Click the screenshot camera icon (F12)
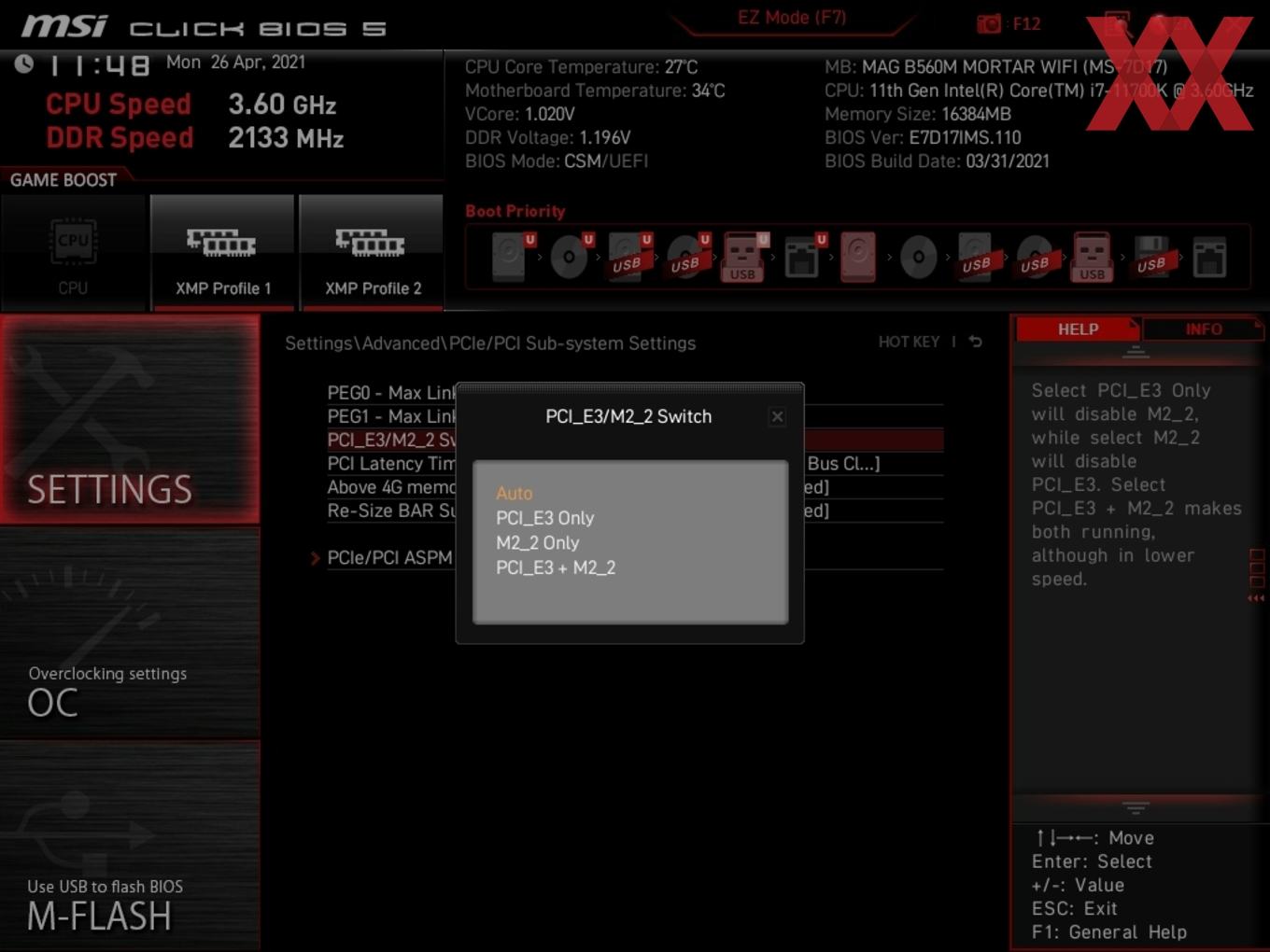Image resolution: width=1270 pixels, height=952 pixels. [x=989, y=23]
